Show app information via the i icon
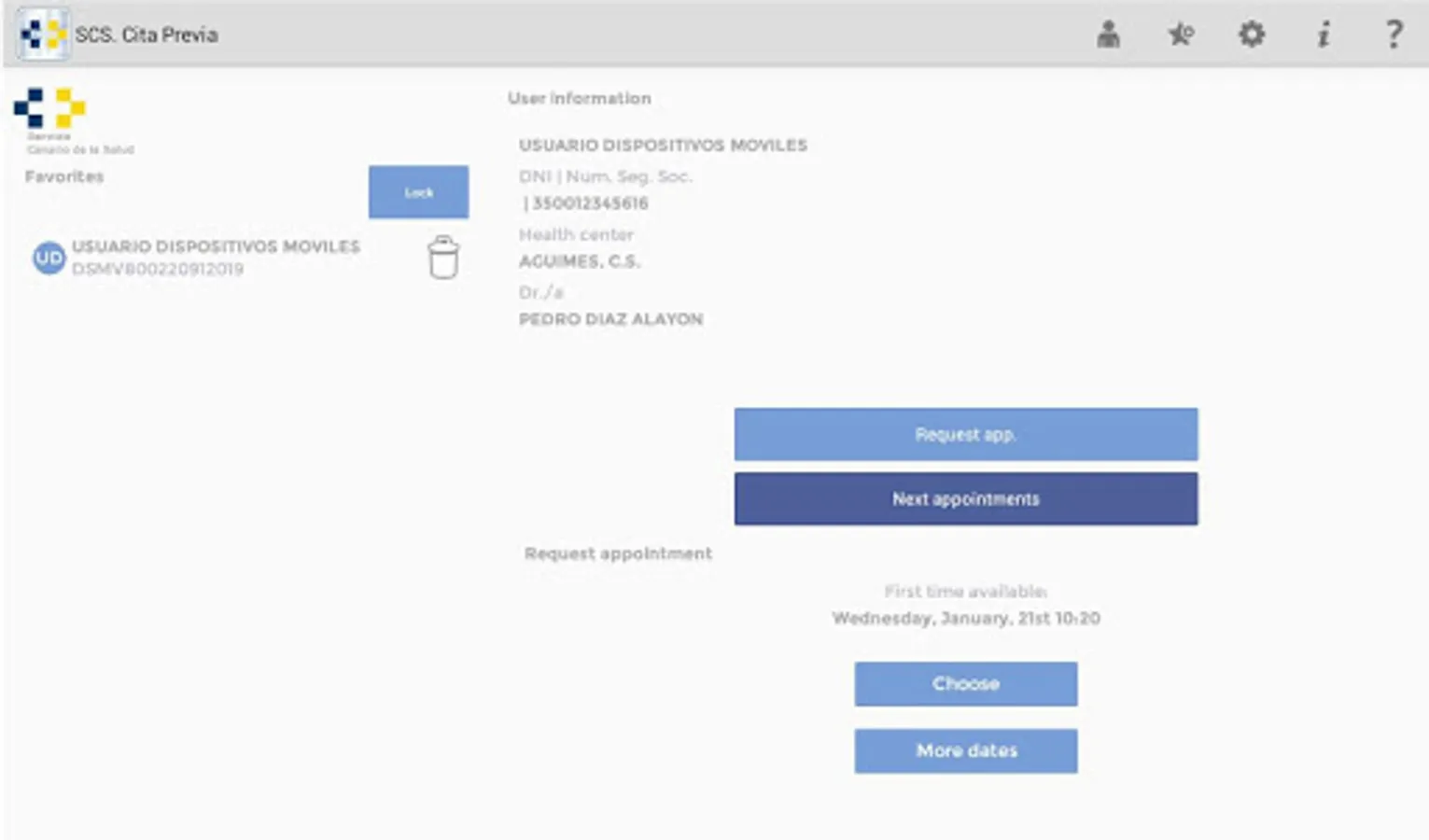The height and width of the screenshot is (840, 1429). click(1323, 35)
